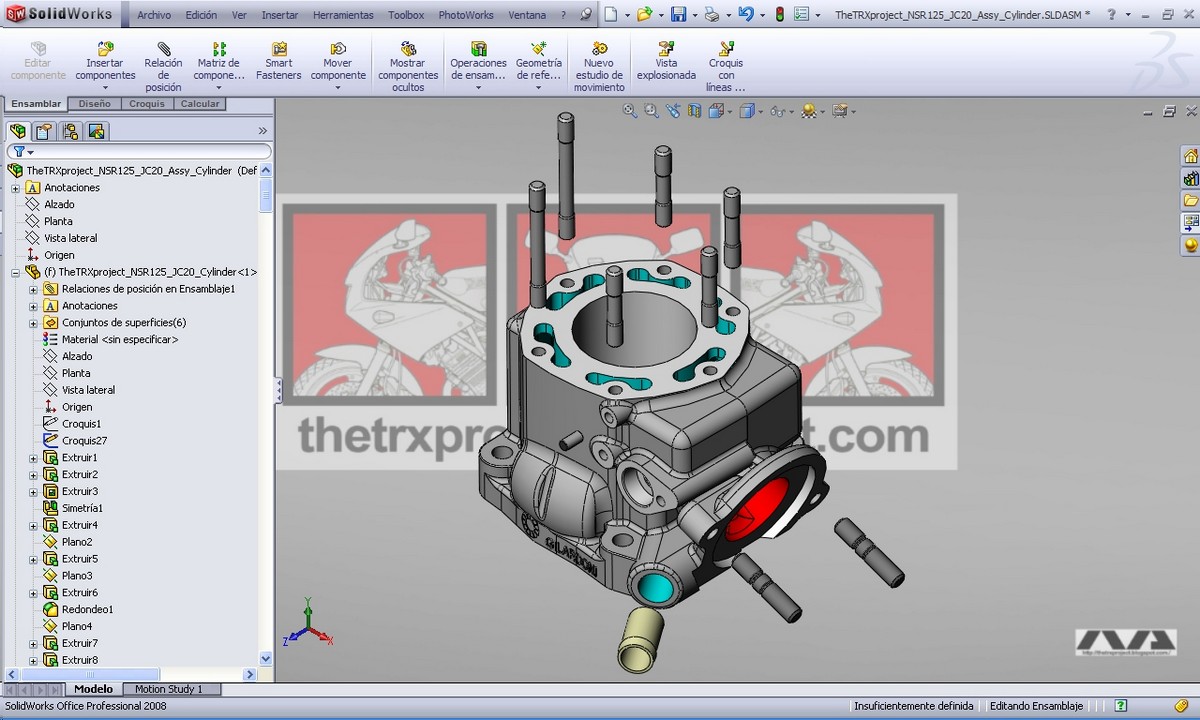Screen dimensions: 1200x720
Task: Expand the Conjuntos de superficies(6) node
Action: 33,323
